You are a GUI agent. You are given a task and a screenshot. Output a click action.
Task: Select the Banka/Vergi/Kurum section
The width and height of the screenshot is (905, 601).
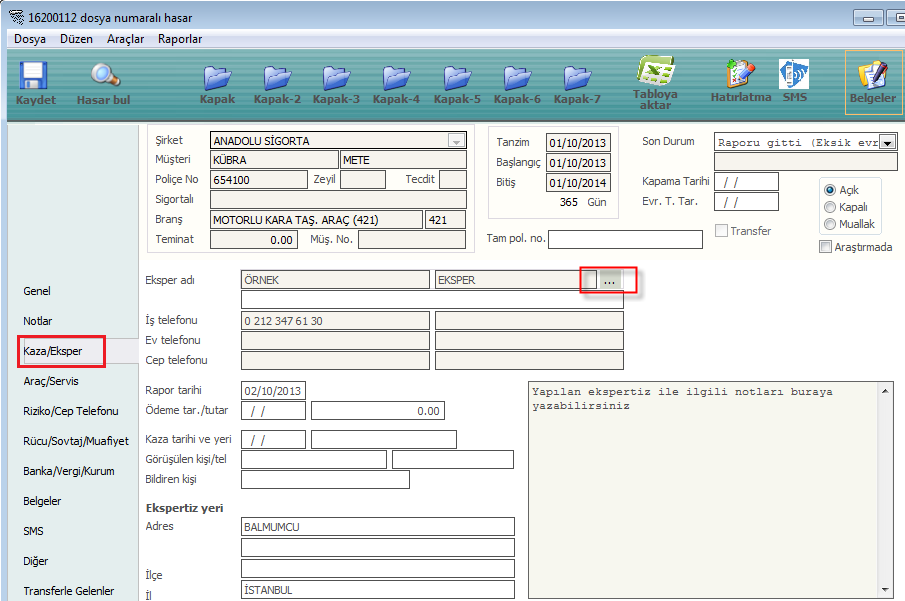click(69, 471)
